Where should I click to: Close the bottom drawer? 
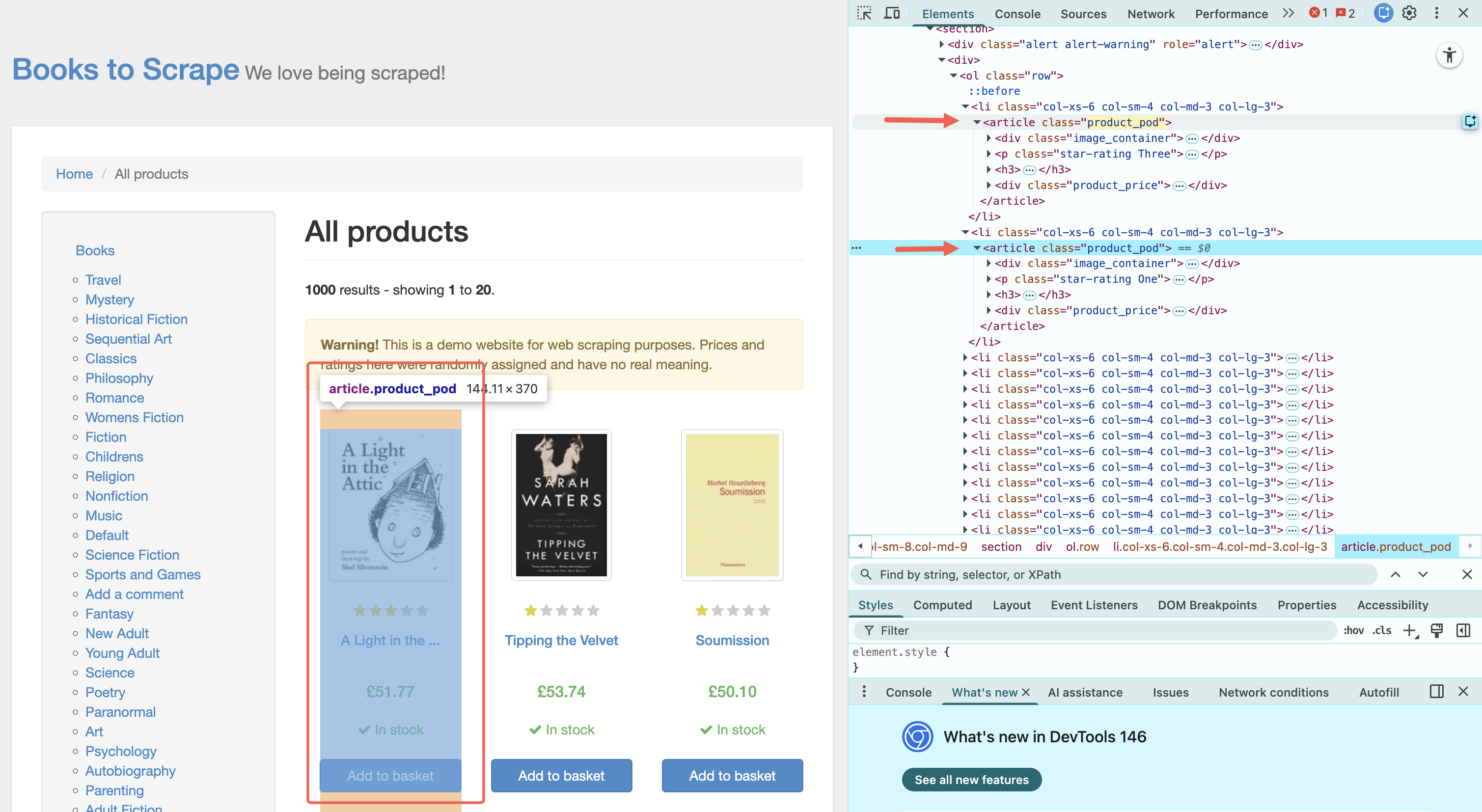coord(1464,692)
